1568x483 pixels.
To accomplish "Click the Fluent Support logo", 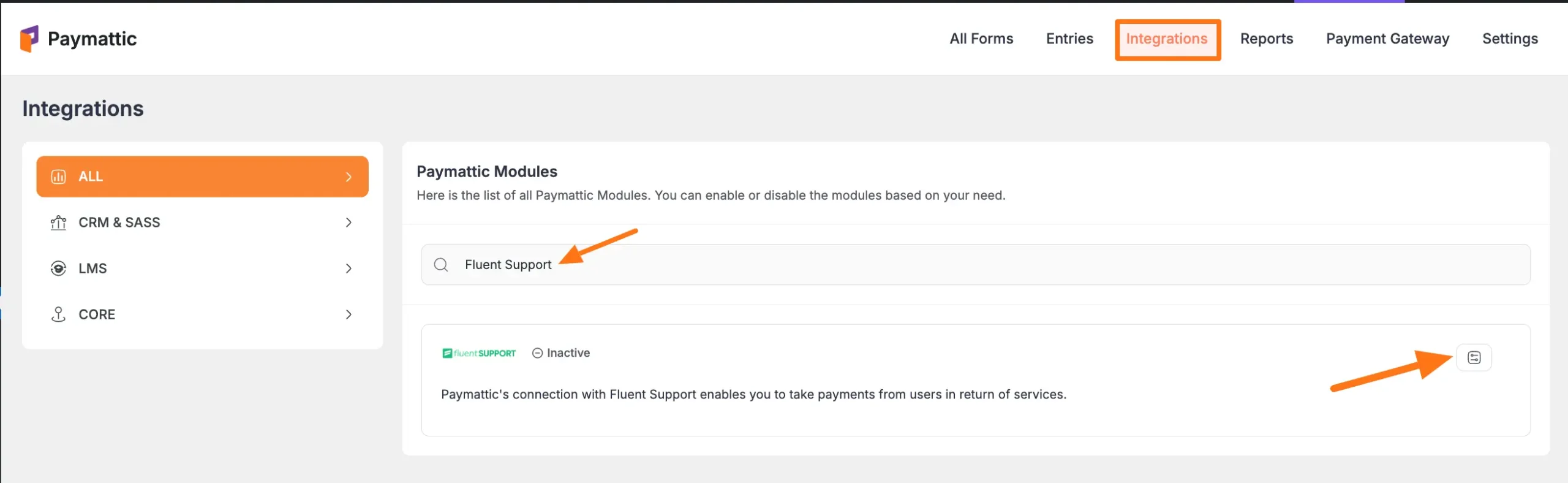I will 479,353.
